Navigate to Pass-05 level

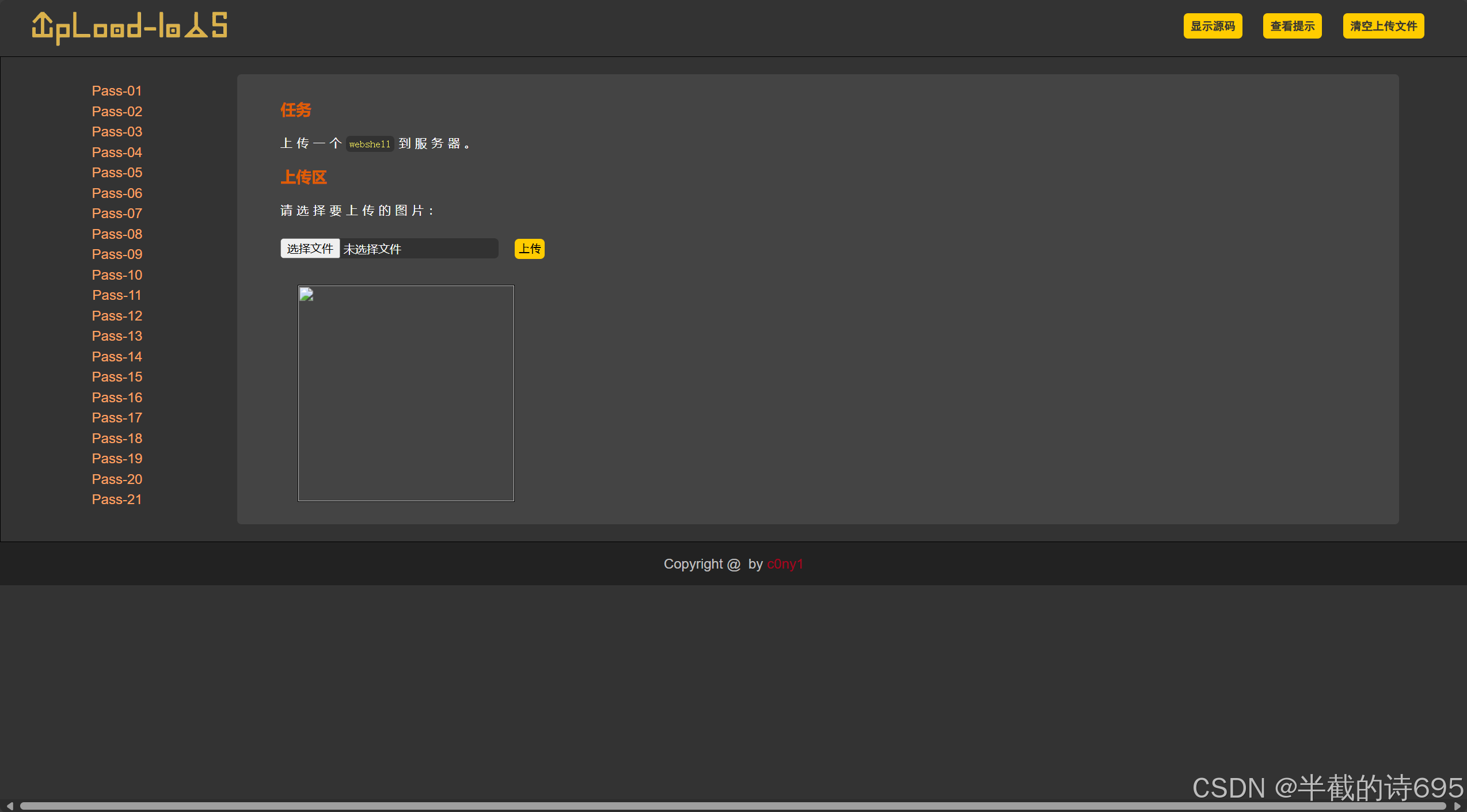click(x=117, y=173)
